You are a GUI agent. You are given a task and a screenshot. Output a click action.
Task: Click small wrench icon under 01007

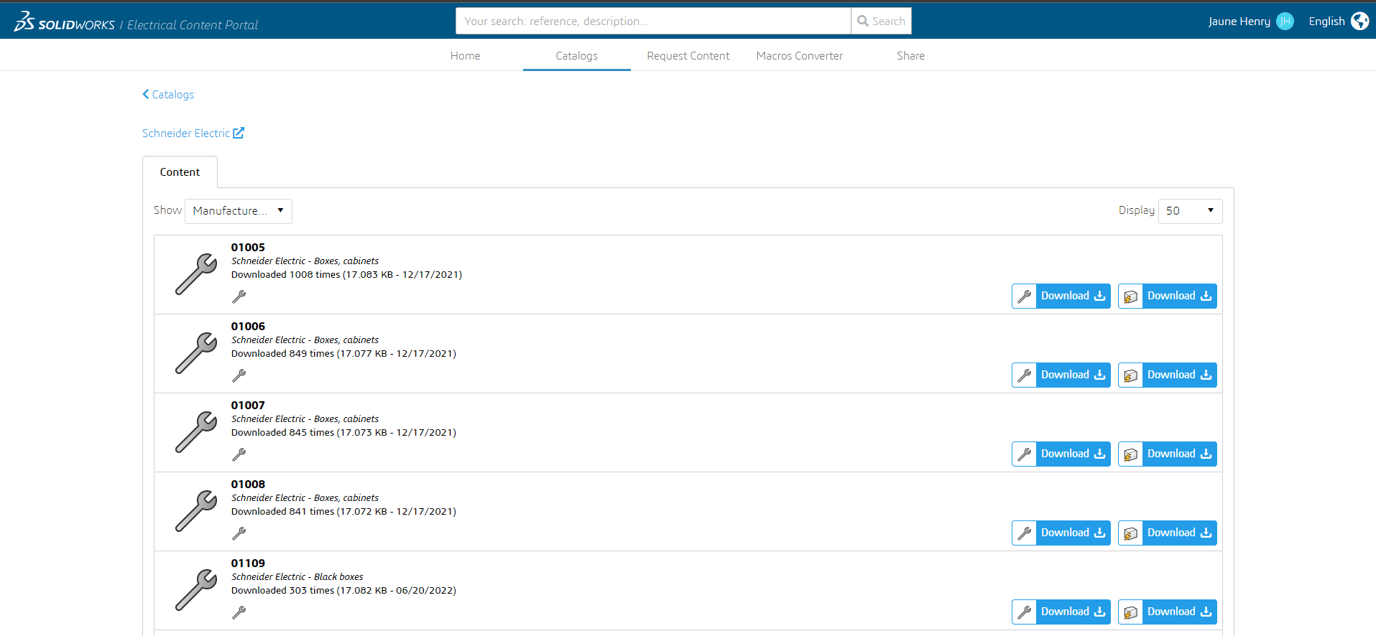tap(239, 455)
